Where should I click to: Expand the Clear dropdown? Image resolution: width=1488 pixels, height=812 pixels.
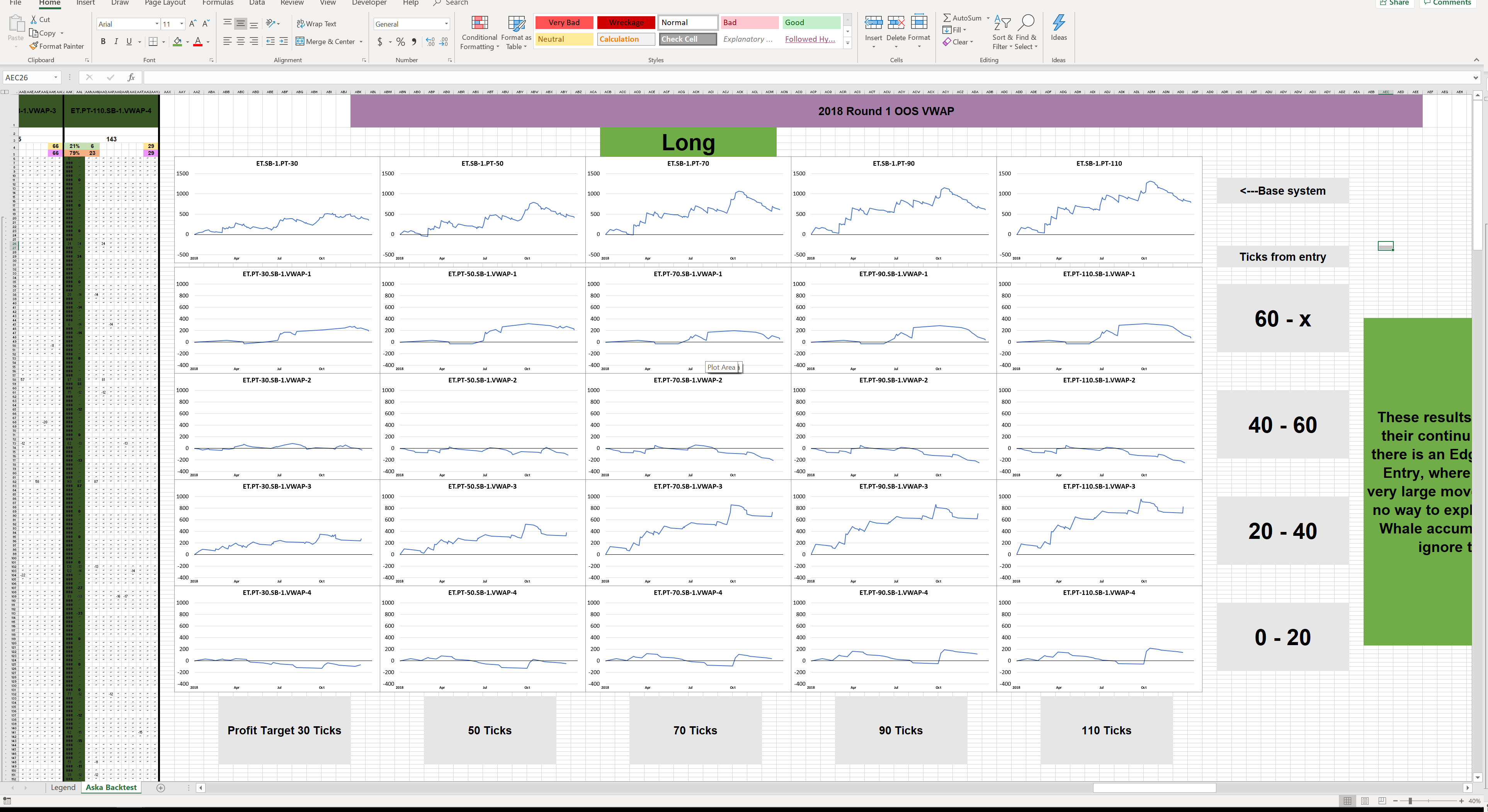point(972,42)
